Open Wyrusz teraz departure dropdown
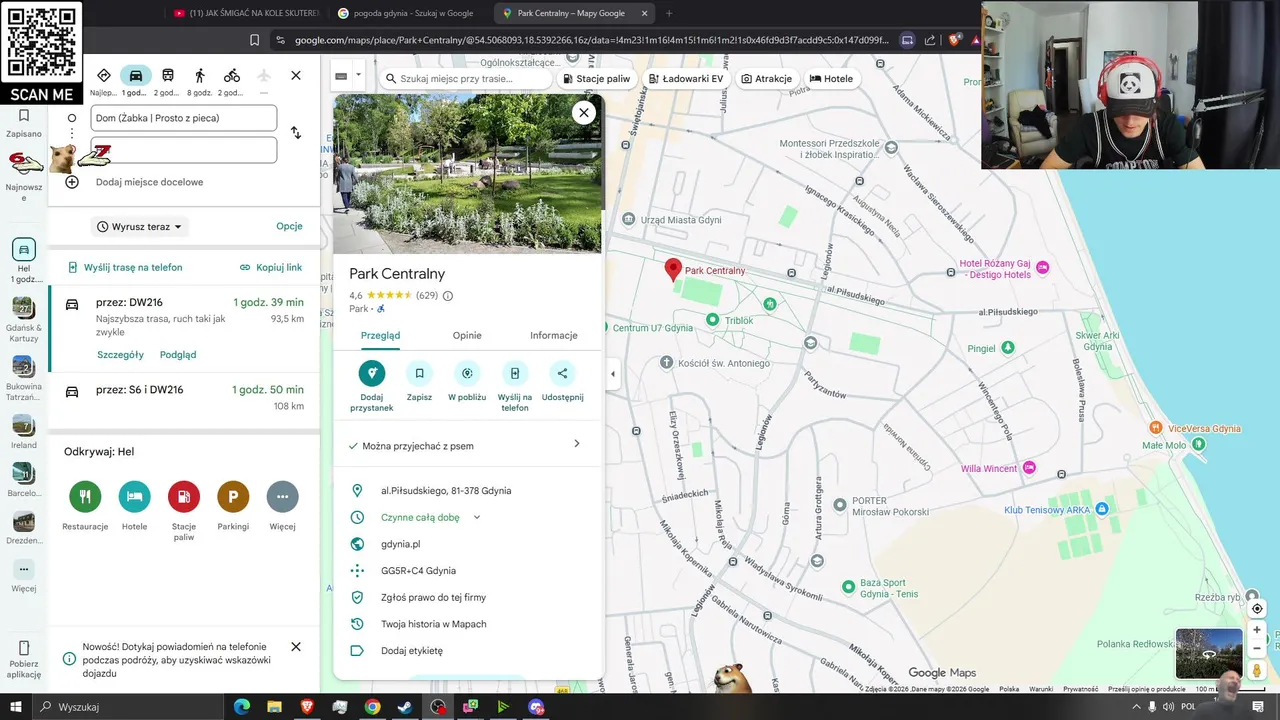This screenshot has height=720, width=1280. pyautogui.click(x=140, y=227)
